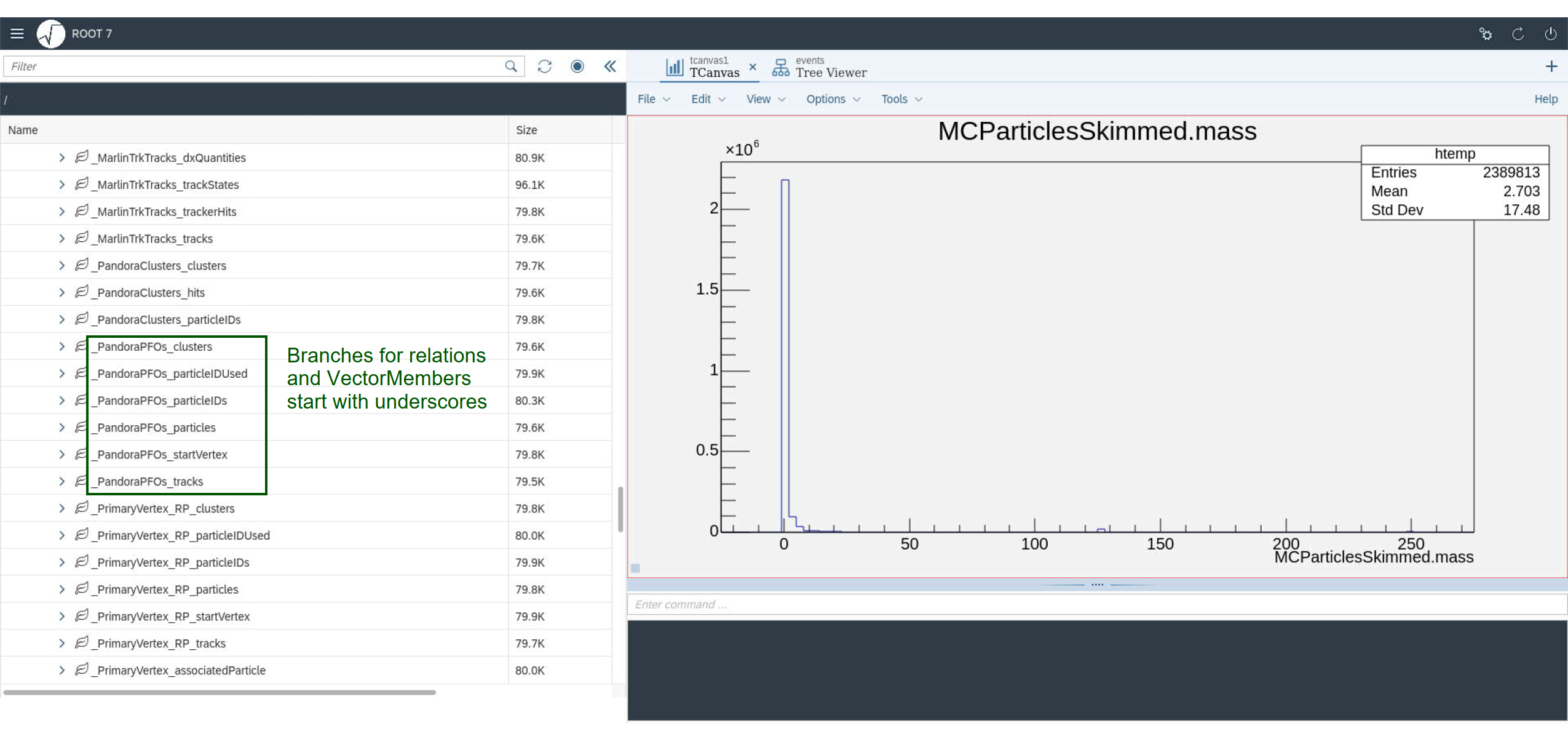
Task: Click the browser refresh arrows icon
Action: click(544, 66)
